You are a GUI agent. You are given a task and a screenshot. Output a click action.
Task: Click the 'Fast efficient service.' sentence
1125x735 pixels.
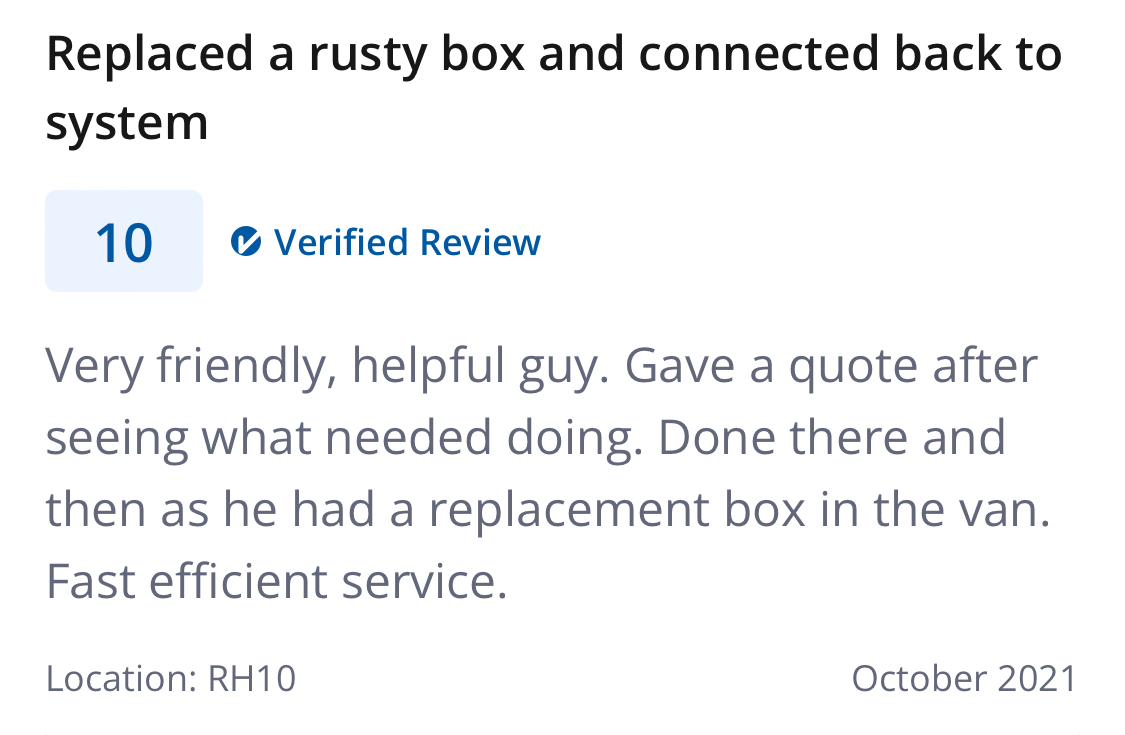pos(277,581)
